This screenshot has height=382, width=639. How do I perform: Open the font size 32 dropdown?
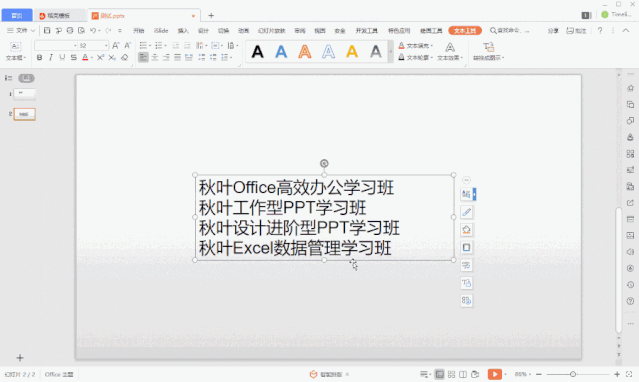[106, 46]
